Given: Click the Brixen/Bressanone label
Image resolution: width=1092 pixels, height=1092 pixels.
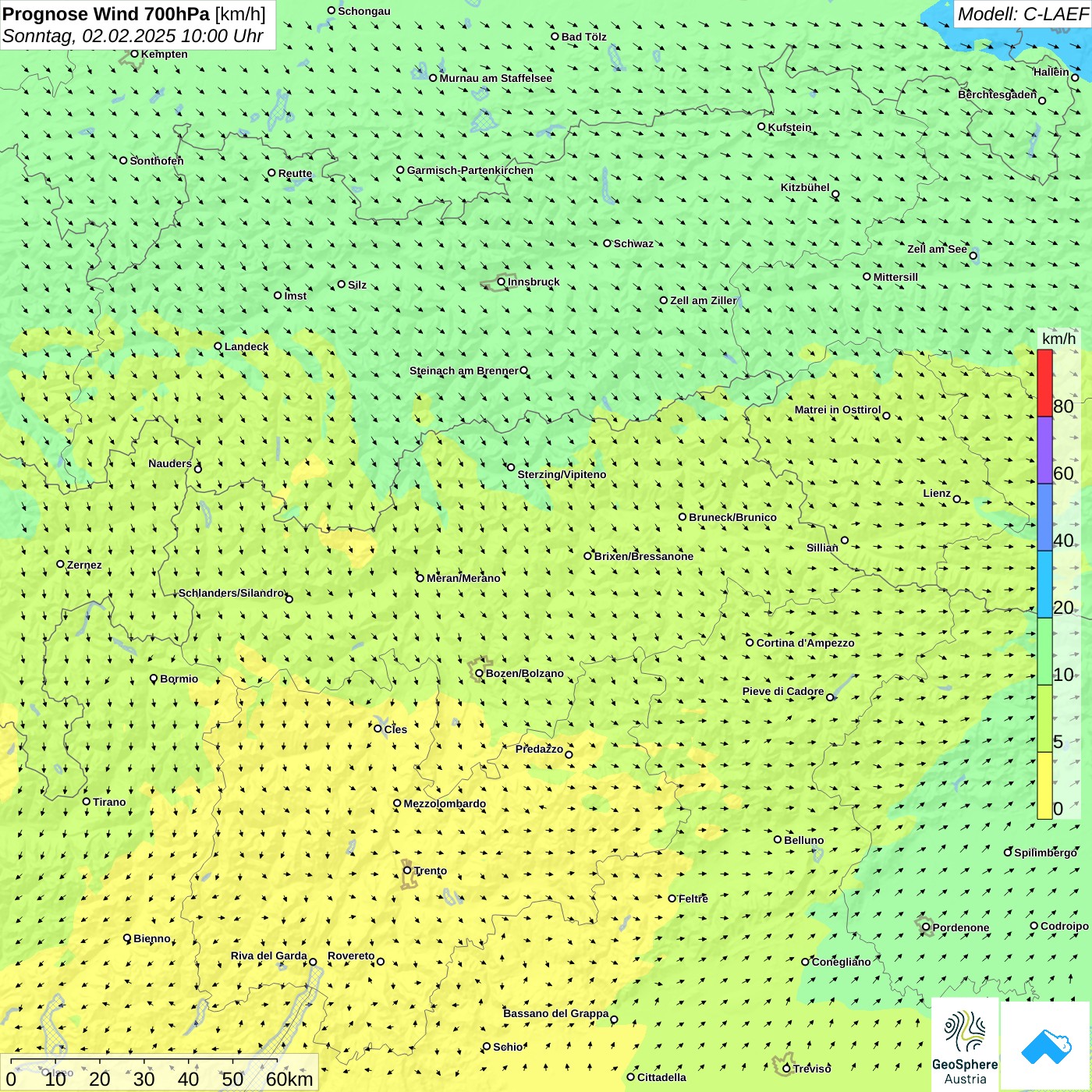Looking at the screenshot, I should [643, 556].
